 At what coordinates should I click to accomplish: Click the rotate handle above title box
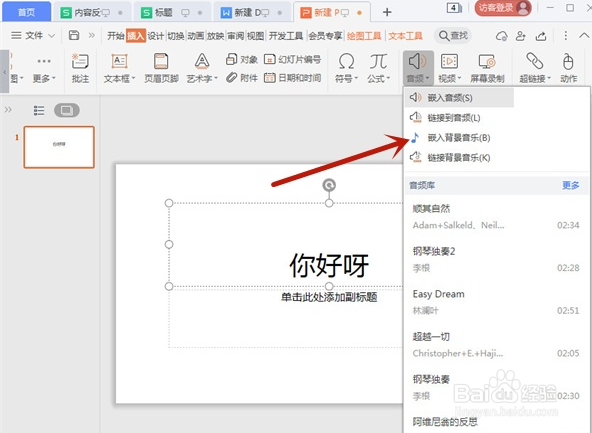[x=329, y=185]
